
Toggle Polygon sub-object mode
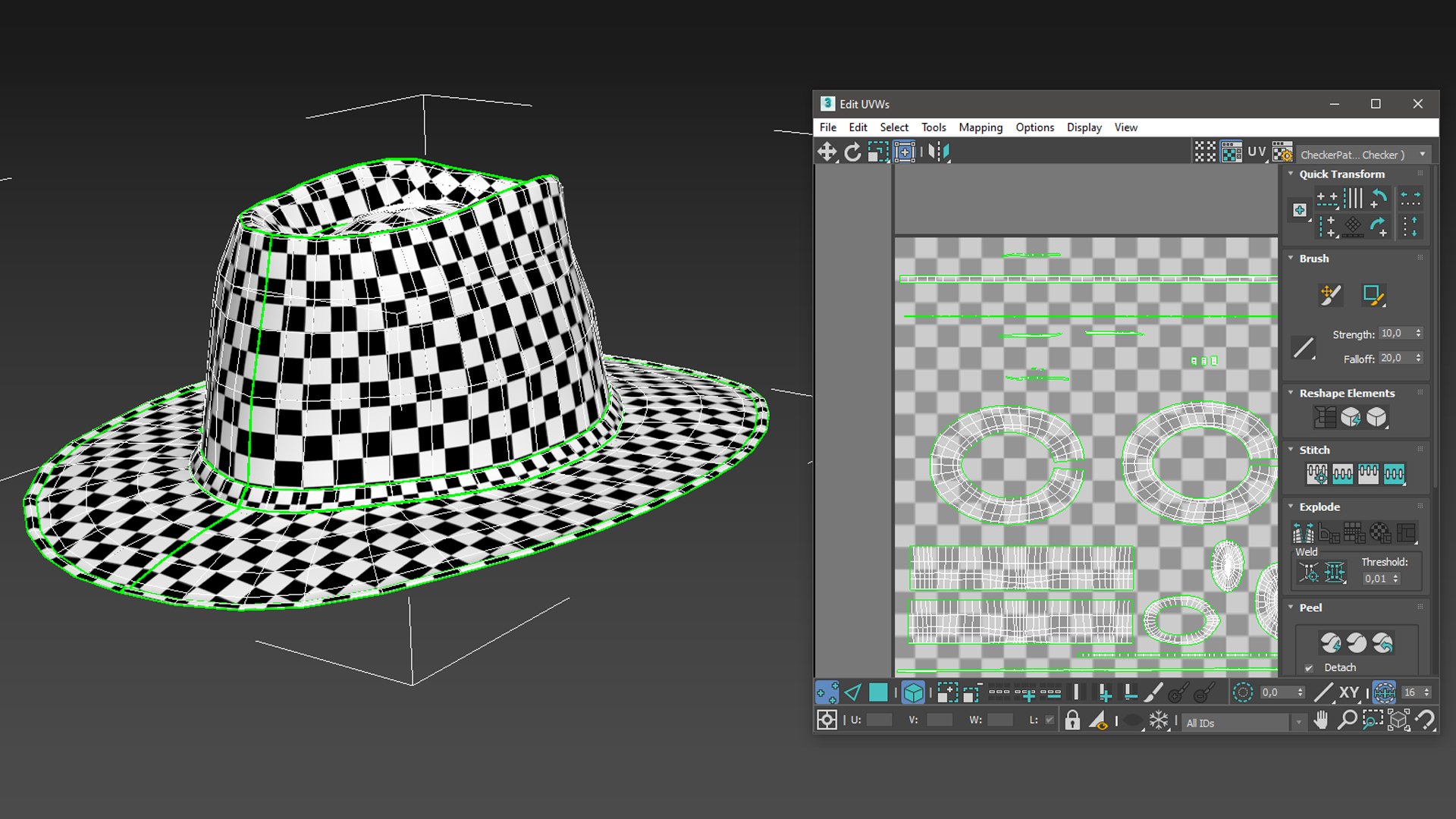[x=878, y=692]
